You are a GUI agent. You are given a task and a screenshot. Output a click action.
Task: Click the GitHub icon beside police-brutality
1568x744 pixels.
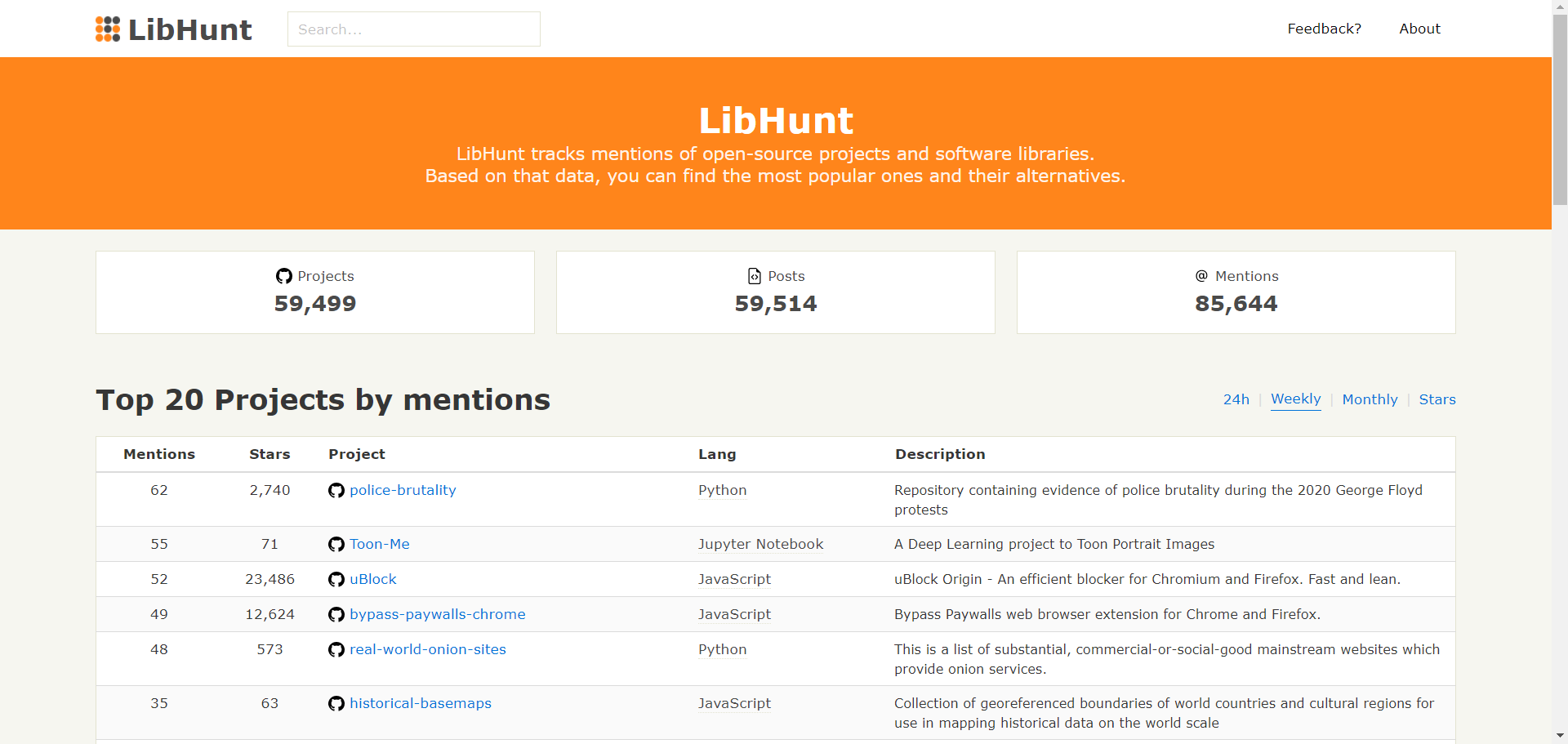(x=336, y=491)
